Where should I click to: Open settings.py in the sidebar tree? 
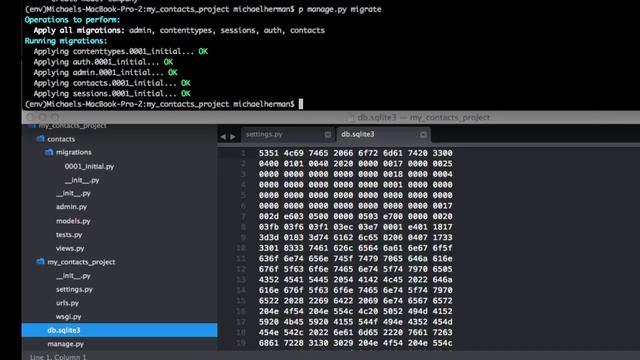pyautogui.click(x=74, y=289)
